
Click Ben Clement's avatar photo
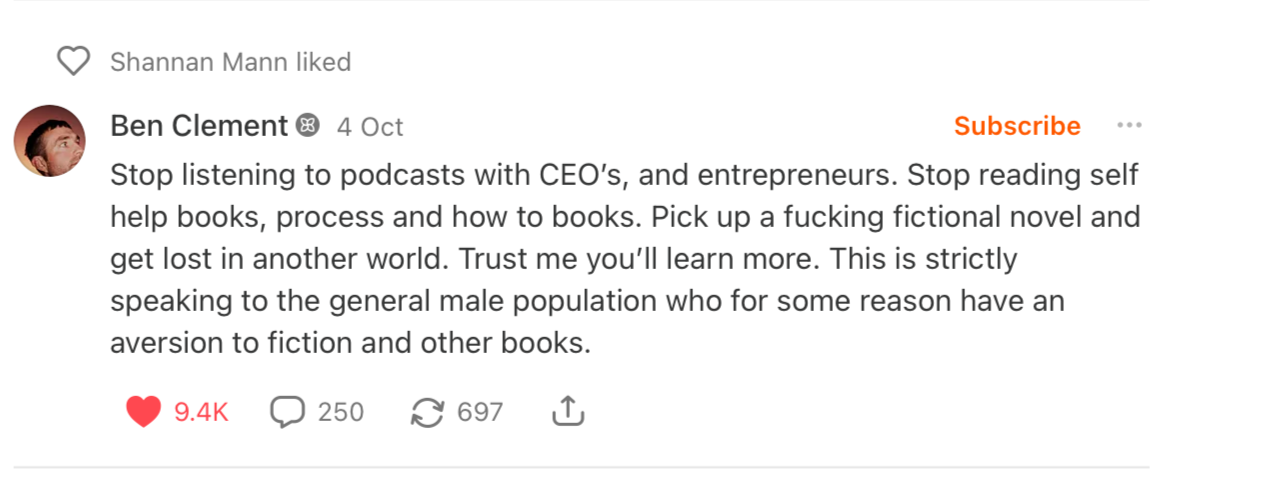tap(50, 141)
